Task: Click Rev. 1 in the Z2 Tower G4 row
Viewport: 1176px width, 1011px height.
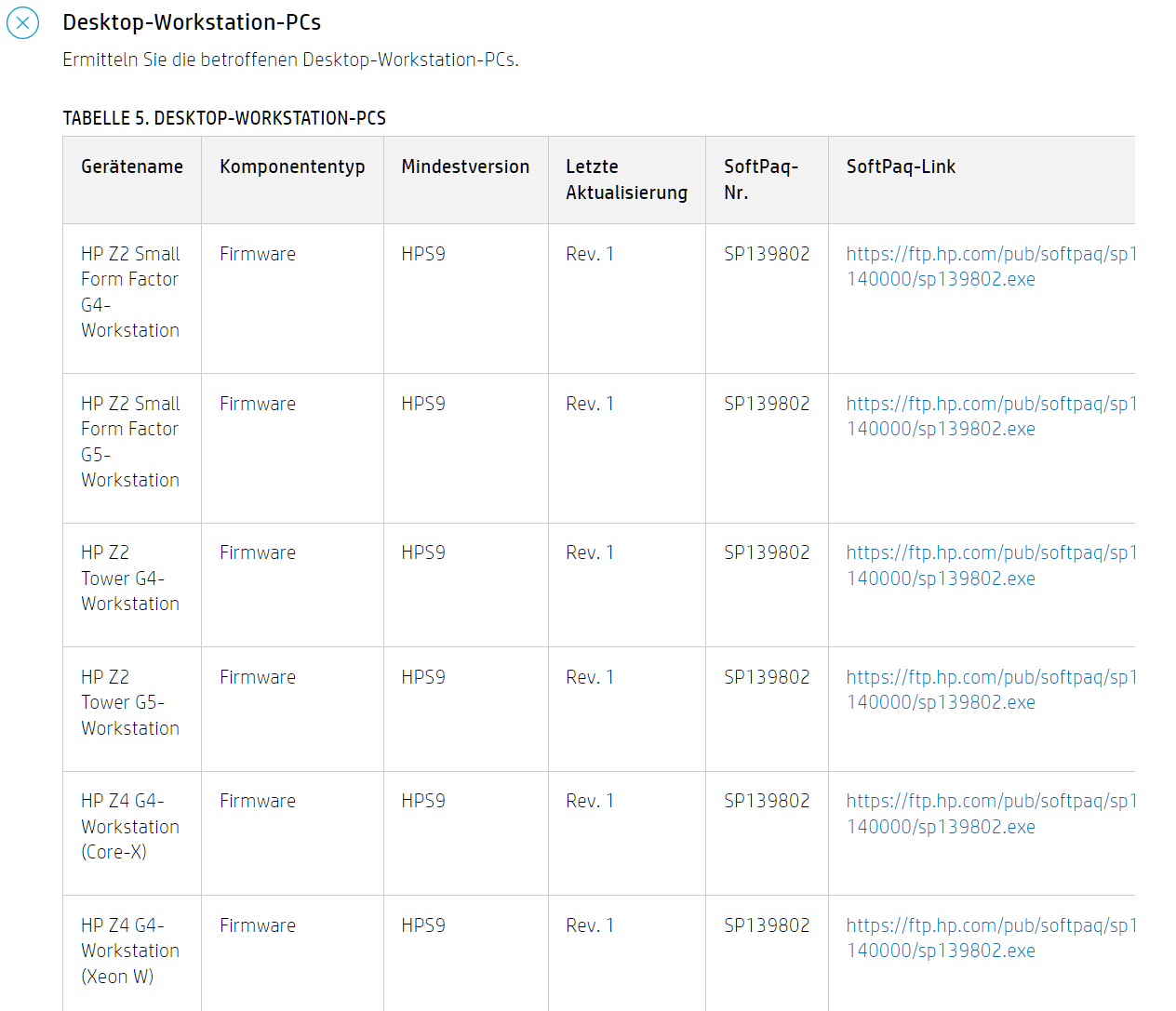Action: pyautogui.click(x=590, y=552)
